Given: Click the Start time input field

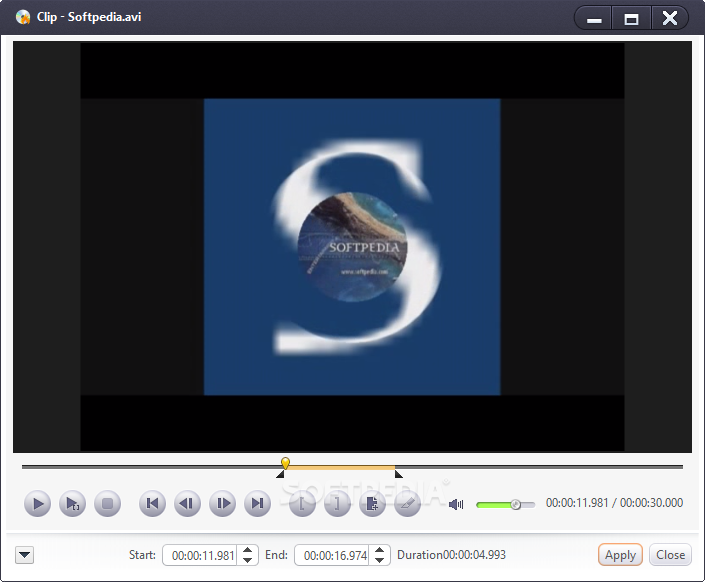Looking at the screenshot, I should click(x=202, y=555).
